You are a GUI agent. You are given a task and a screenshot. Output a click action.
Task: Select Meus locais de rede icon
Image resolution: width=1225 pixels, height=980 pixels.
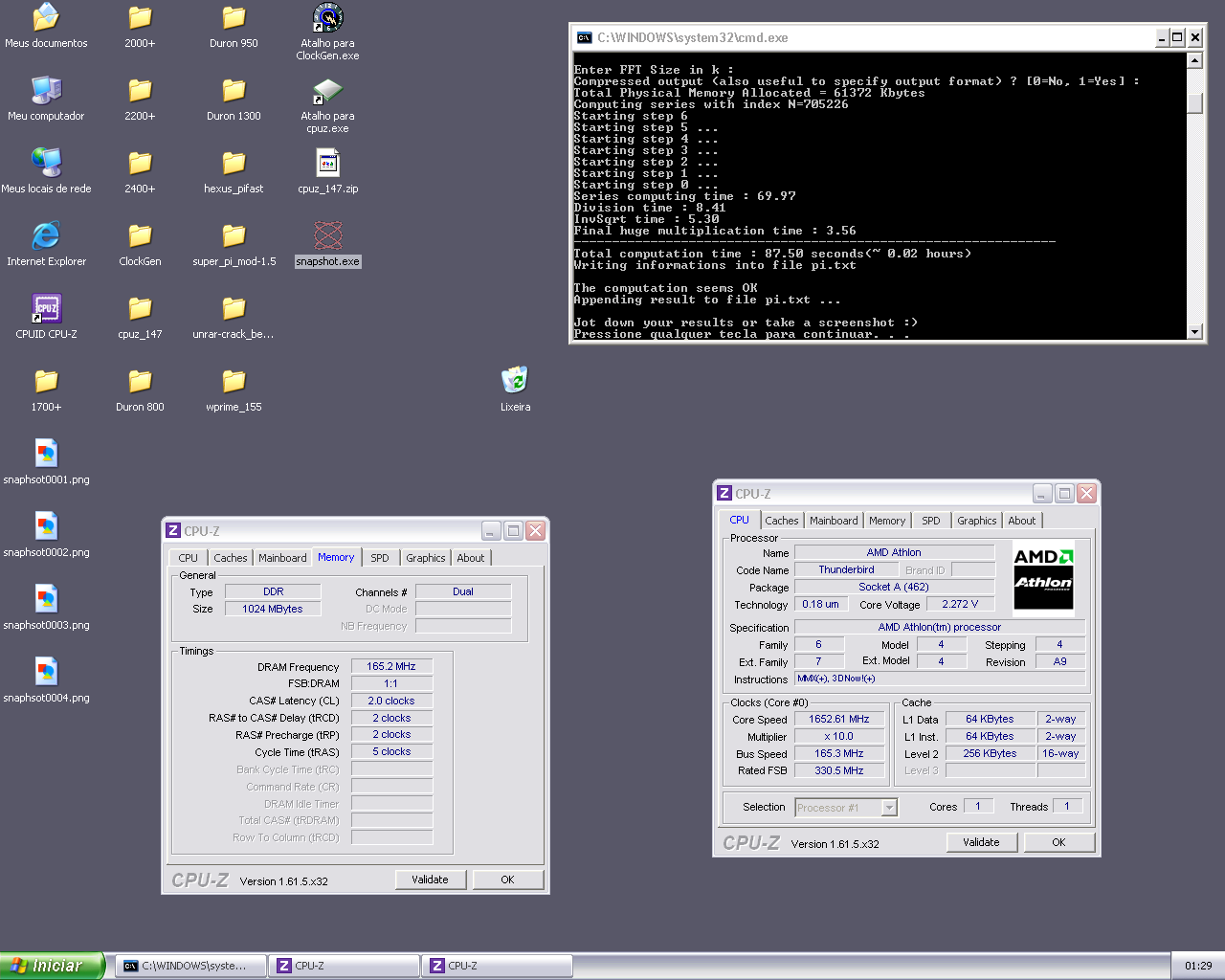tap(46, 171)
